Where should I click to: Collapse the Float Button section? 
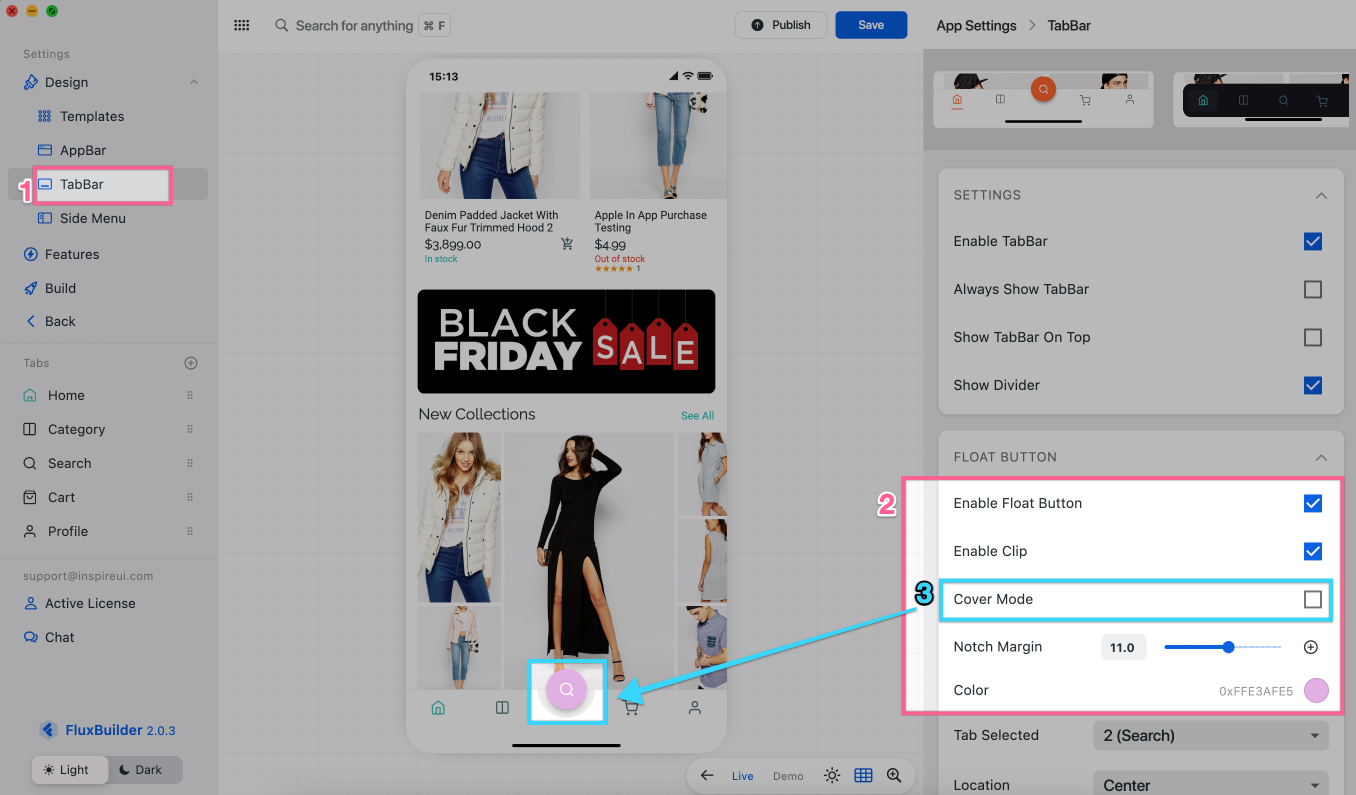click(x=1321, y=457)
